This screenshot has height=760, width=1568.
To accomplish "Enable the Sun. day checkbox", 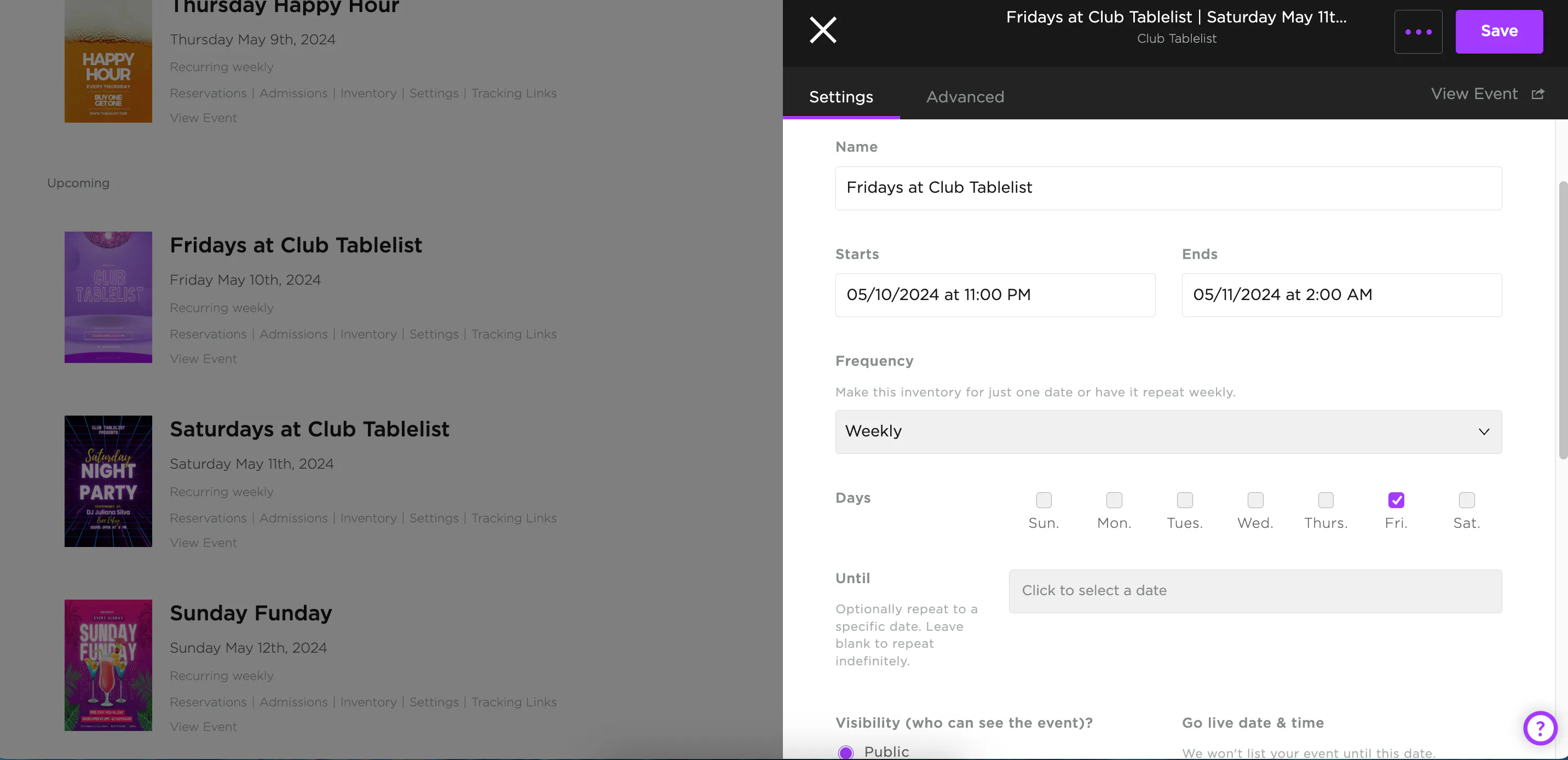I will 1044,500.
